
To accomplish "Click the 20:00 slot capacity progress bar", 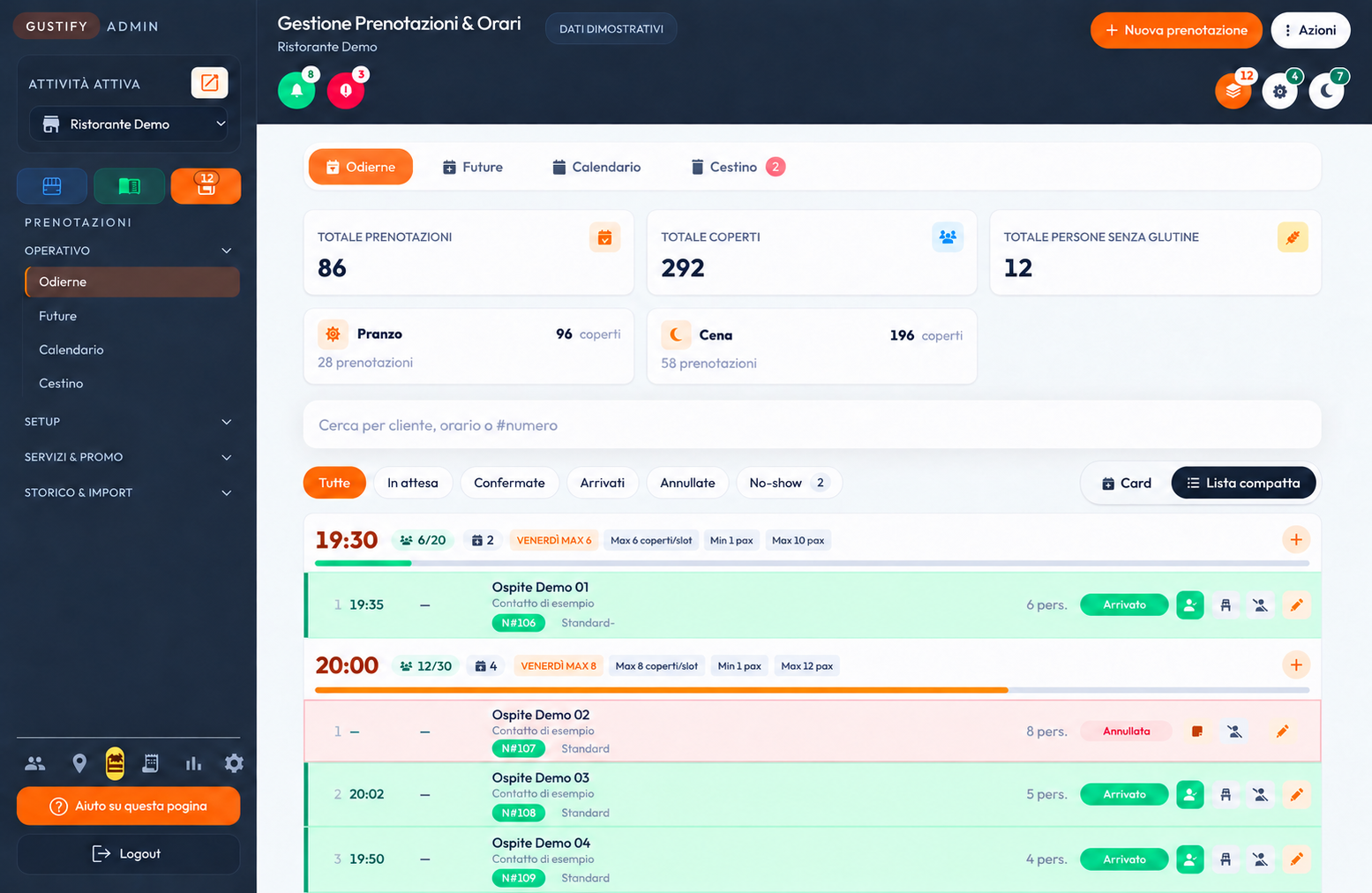I will tap(812, 690).
